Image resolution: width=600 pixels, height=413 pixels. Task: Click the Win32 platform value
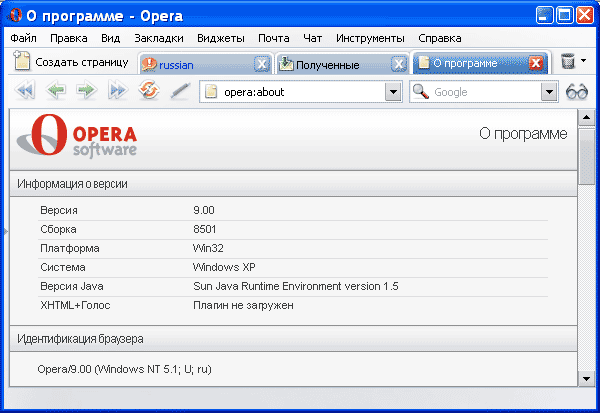(208, 248)
